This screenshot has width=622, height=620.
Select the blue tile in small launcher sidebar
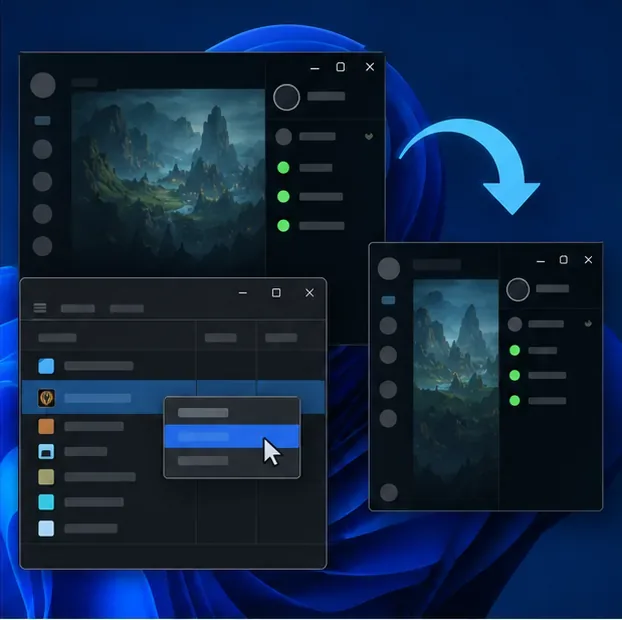point(388,300)
